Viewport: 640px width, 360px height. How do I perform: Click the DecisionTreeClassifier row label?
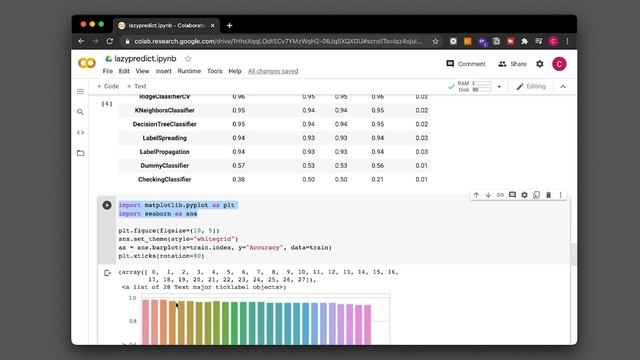(164, 124)
